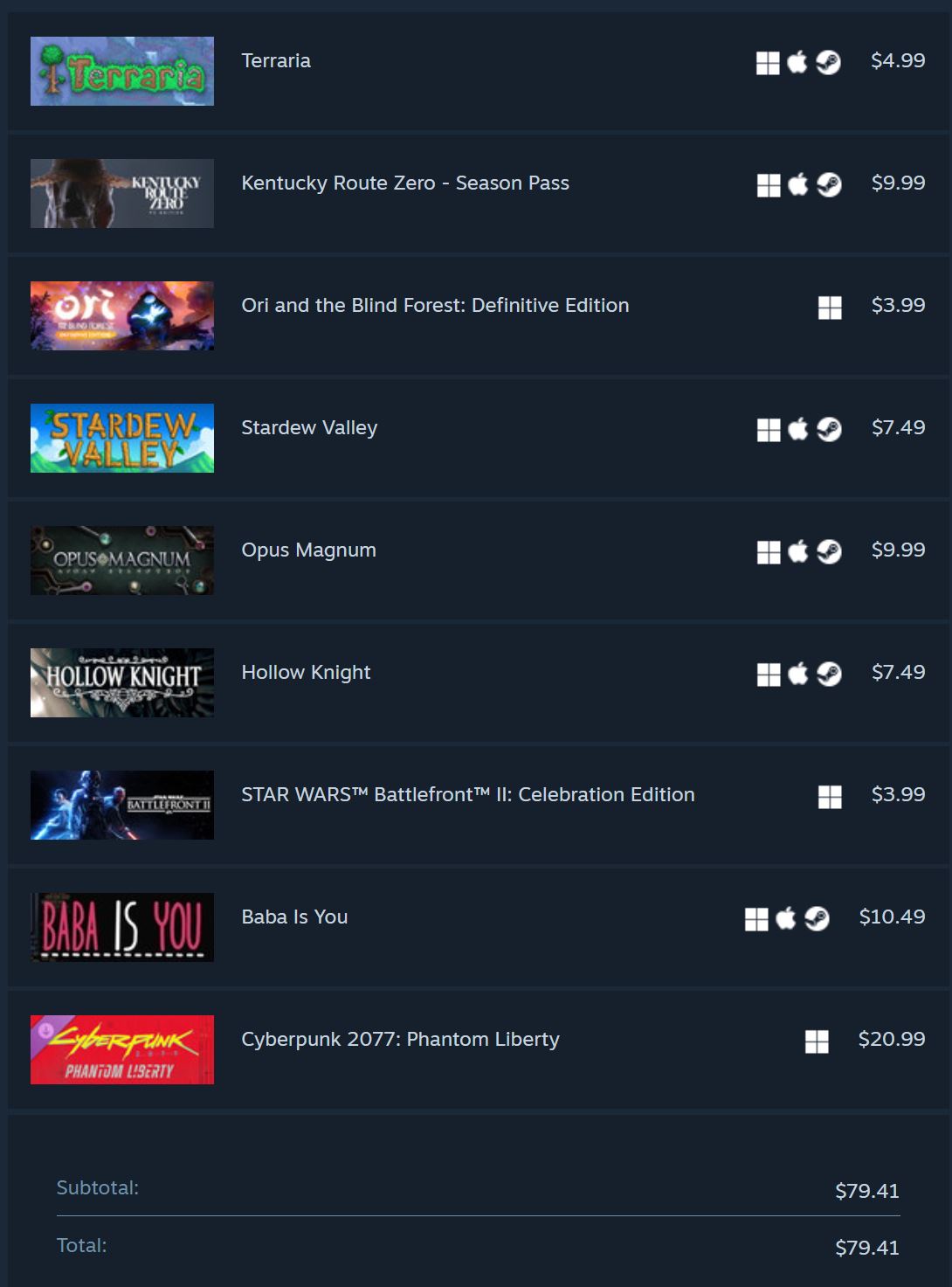Click the Steam icon on Hollow Knight row
952x1287 pixels.
click(x=829, y=674)
